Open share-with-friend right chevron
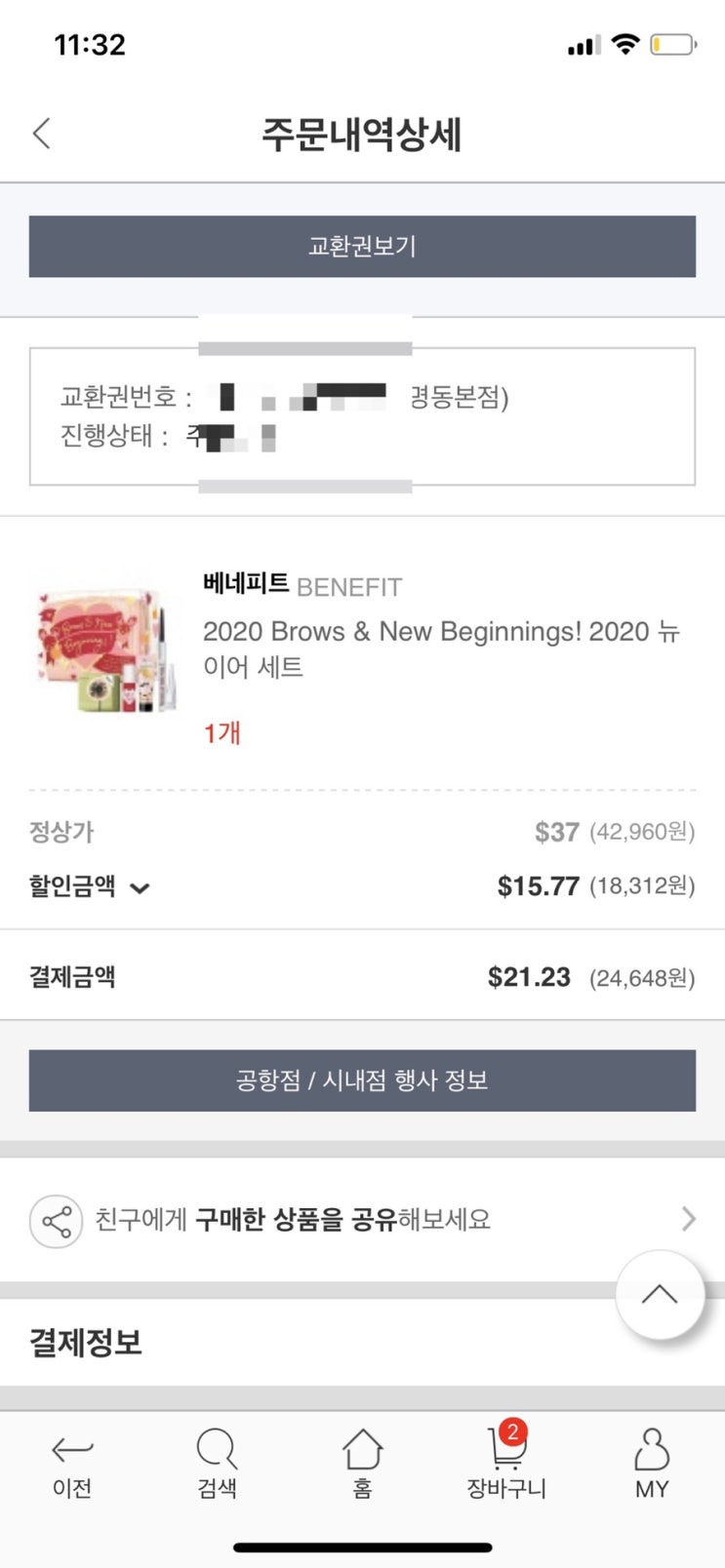Screen dimensions: 725x1568 point(688,1219)
